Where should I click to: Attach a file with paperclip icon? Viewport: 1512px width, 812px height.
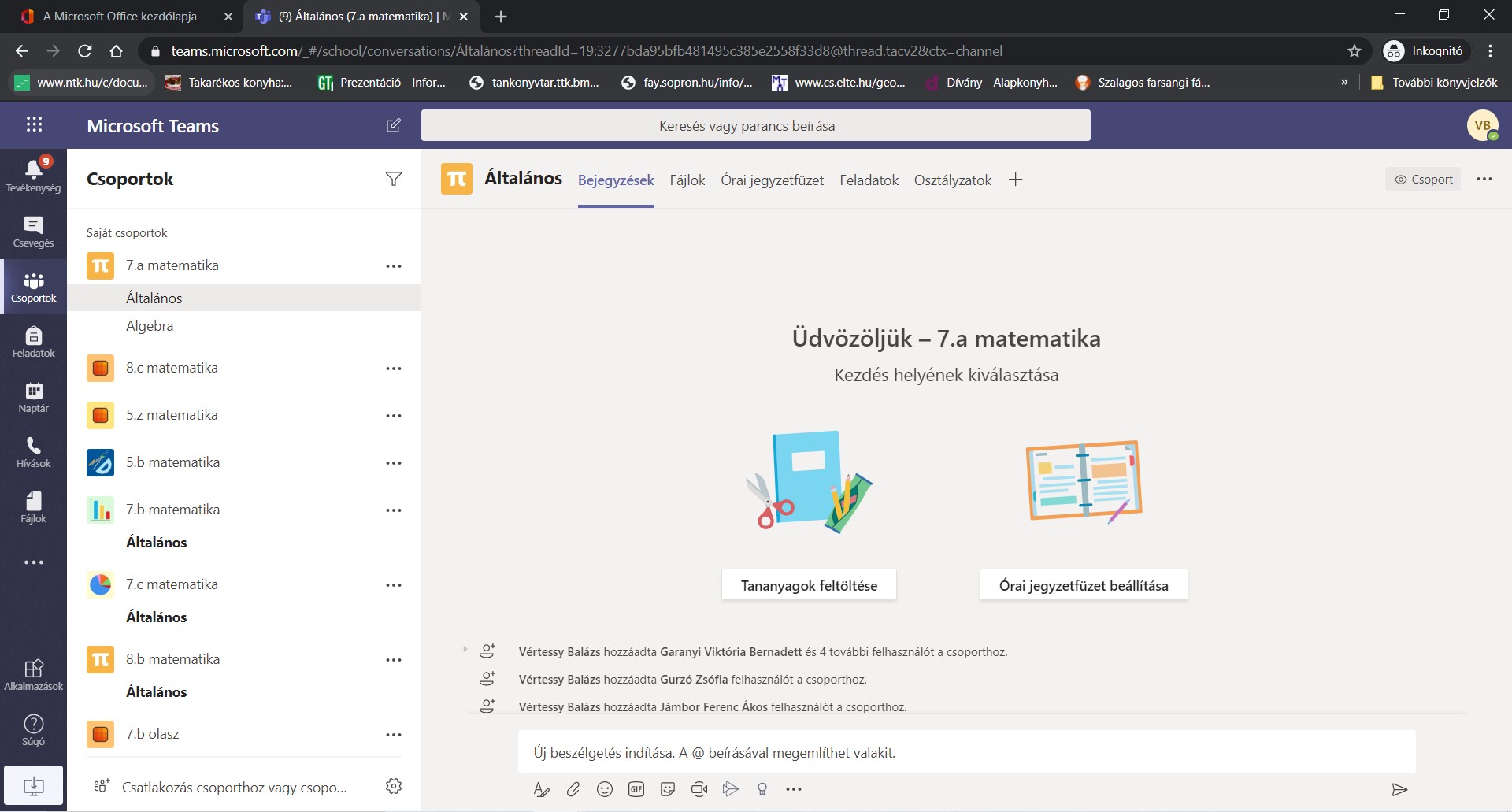tap(573, 789)
